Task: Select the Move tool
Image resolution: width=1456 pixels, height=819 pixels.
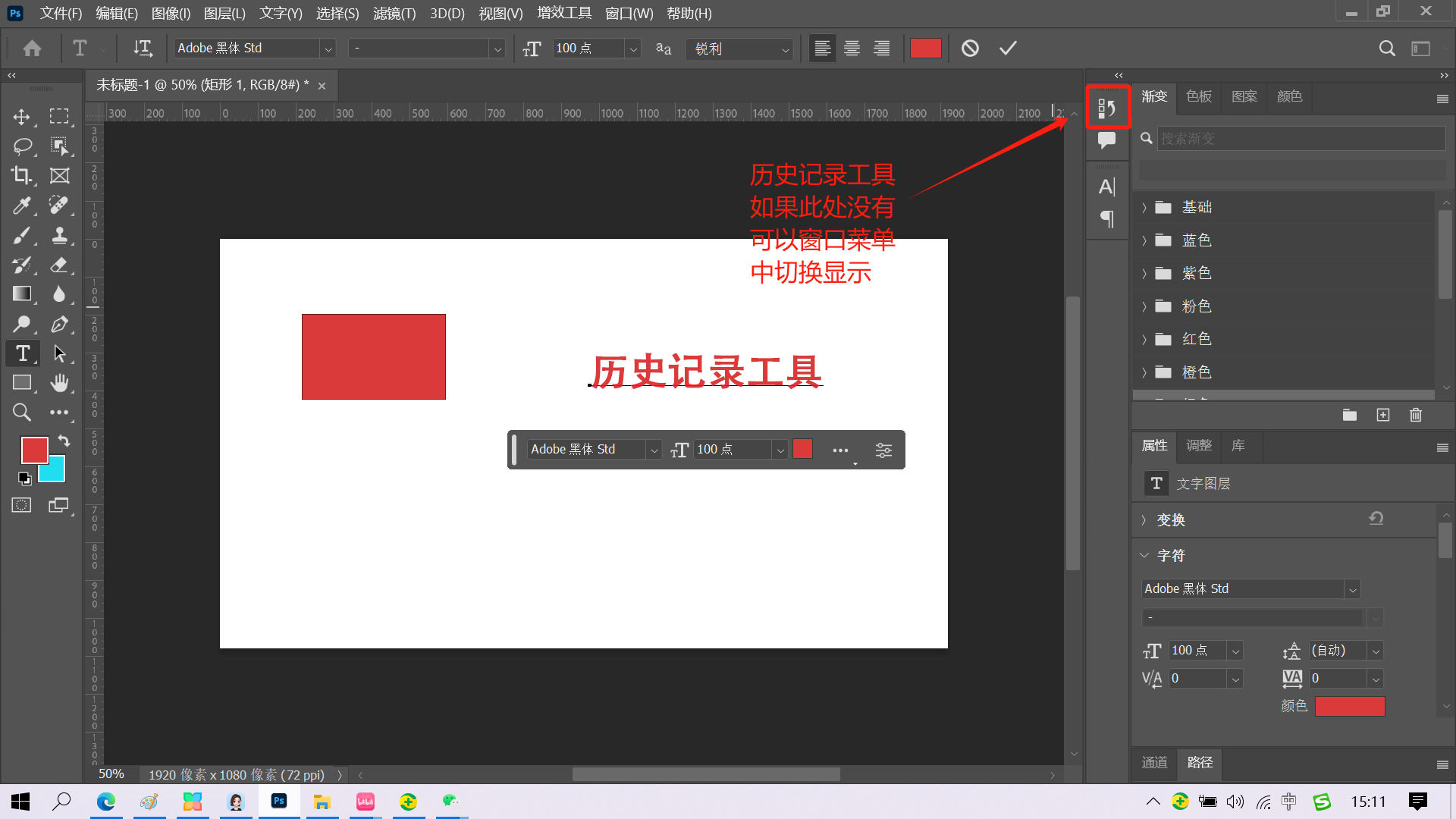Action: pos(21,117)
